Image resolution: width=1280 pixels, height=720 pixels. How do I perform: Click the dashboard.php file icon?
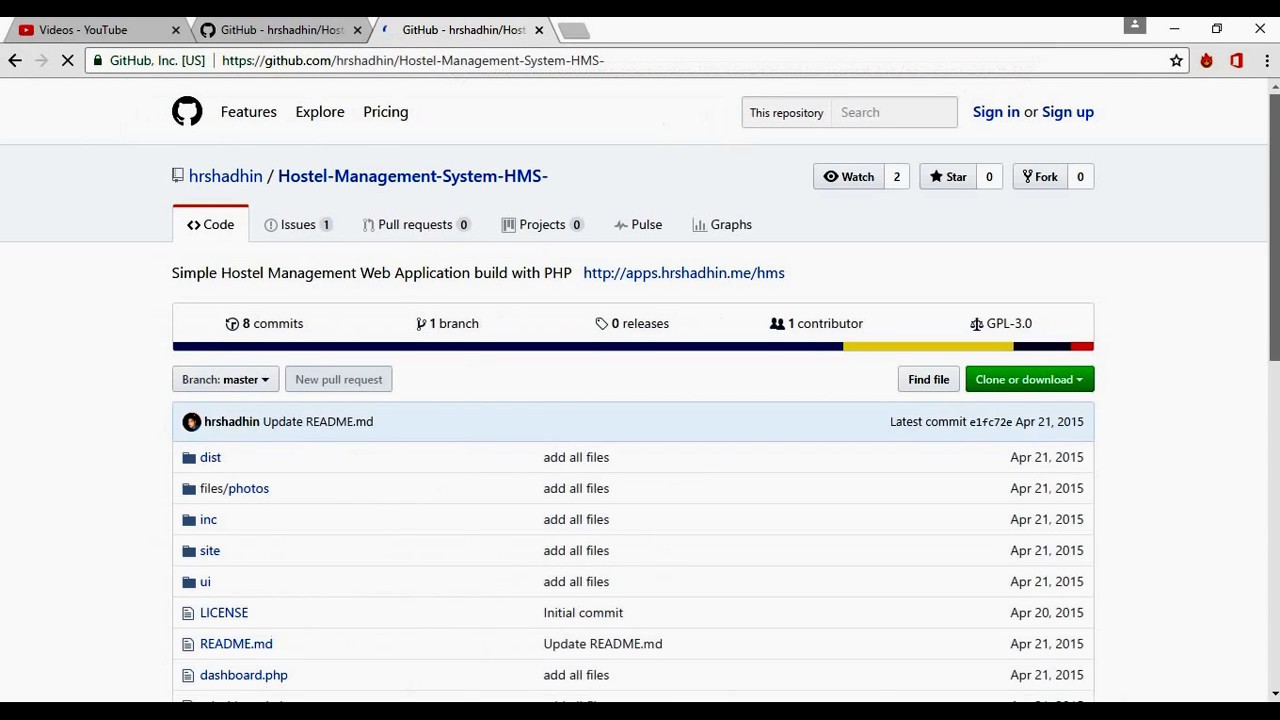point(188,675)
